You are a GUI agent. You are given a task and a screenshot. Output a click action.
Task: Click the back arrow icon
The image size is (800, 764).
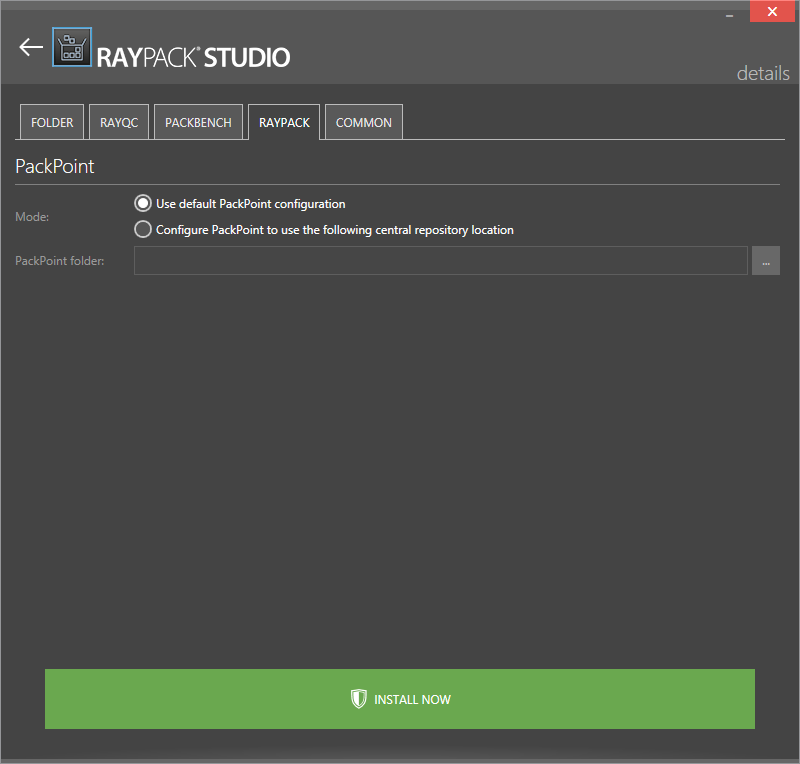pos(31,47)
